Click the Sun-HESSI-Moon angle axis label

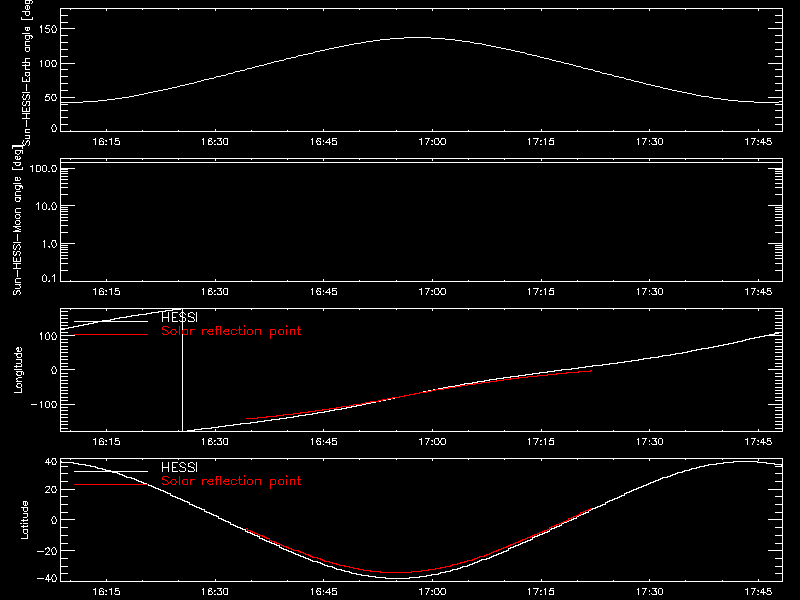17,220
